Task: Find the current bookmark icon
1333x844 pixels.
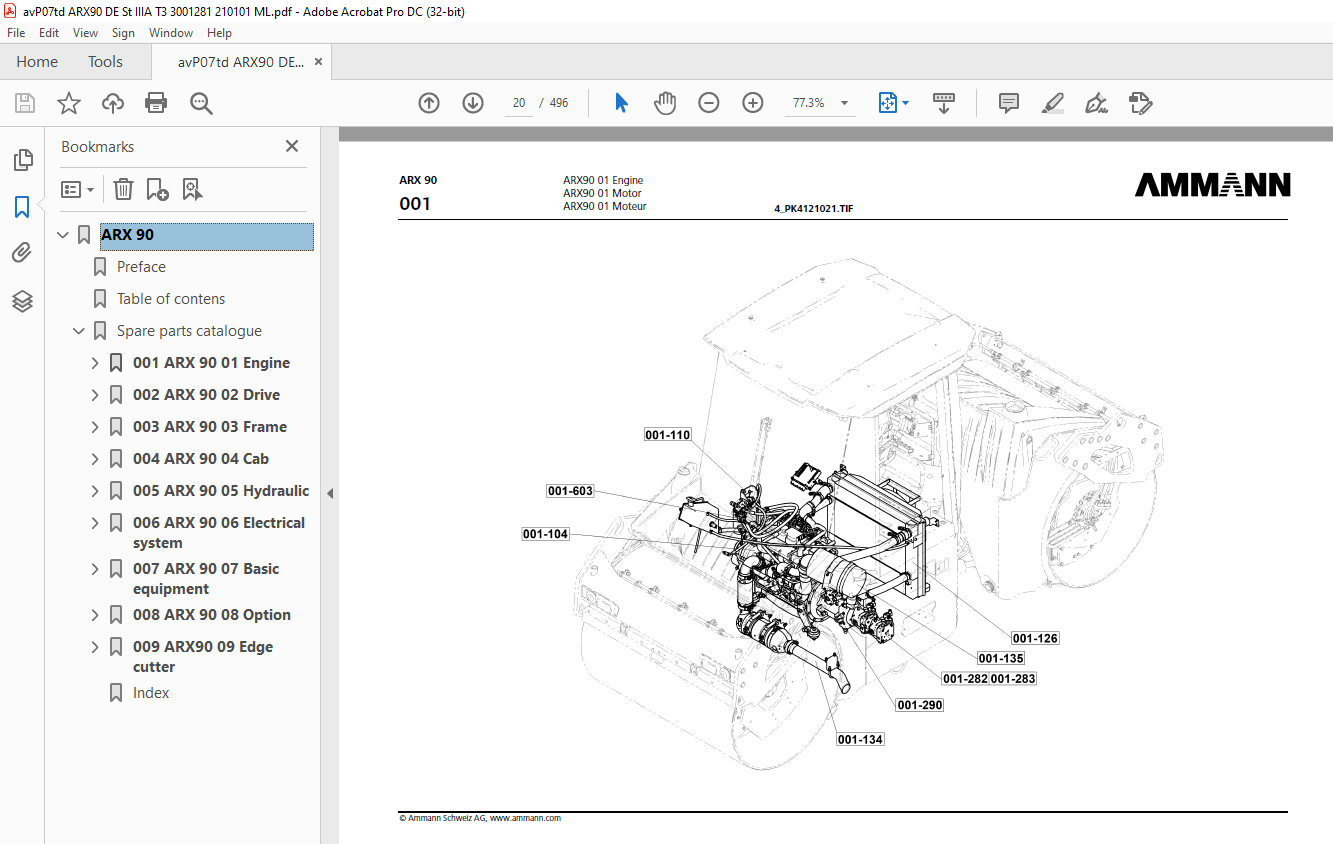Action: [x=192, y=189]
